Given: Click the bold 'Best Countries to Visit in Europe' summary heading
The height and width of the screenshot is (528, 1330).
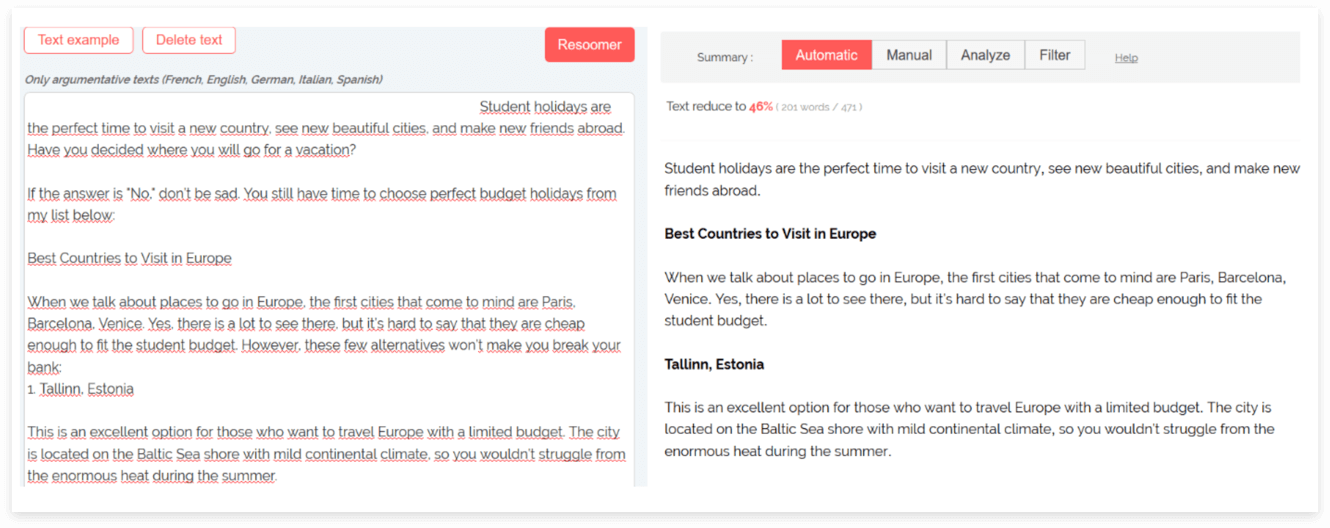Looking at the screenshot, I should [769, 234].
